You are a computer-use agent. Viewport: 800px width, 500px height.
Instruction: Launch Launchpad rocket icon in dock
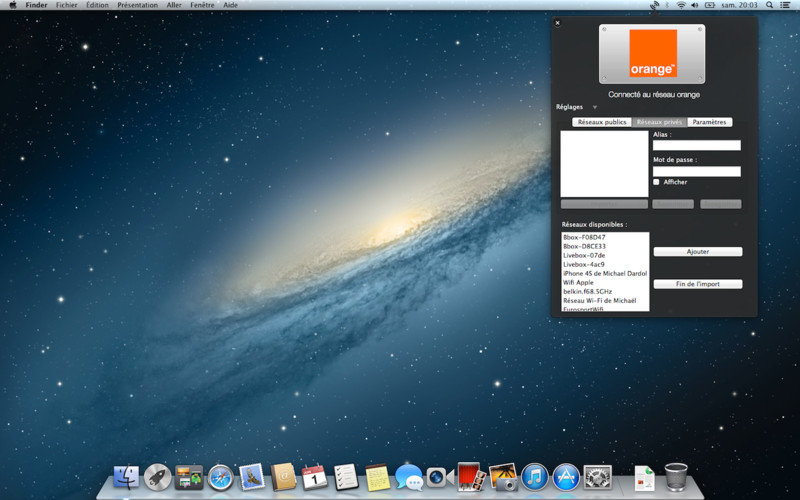click(x=157, y=477)
